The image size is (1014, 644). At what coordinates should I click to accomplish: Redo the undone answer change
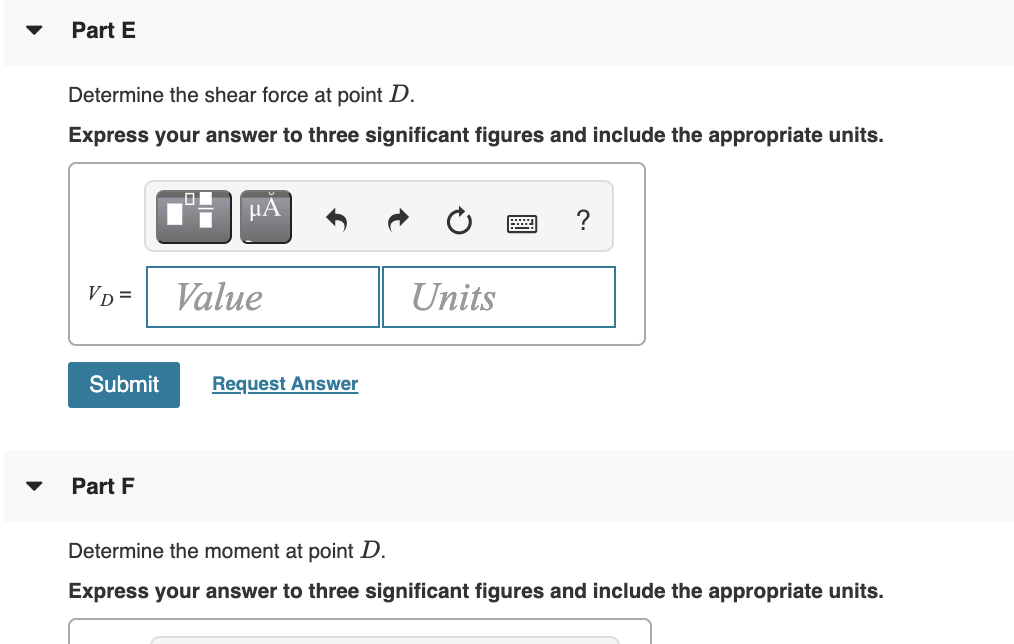point(397,220)
